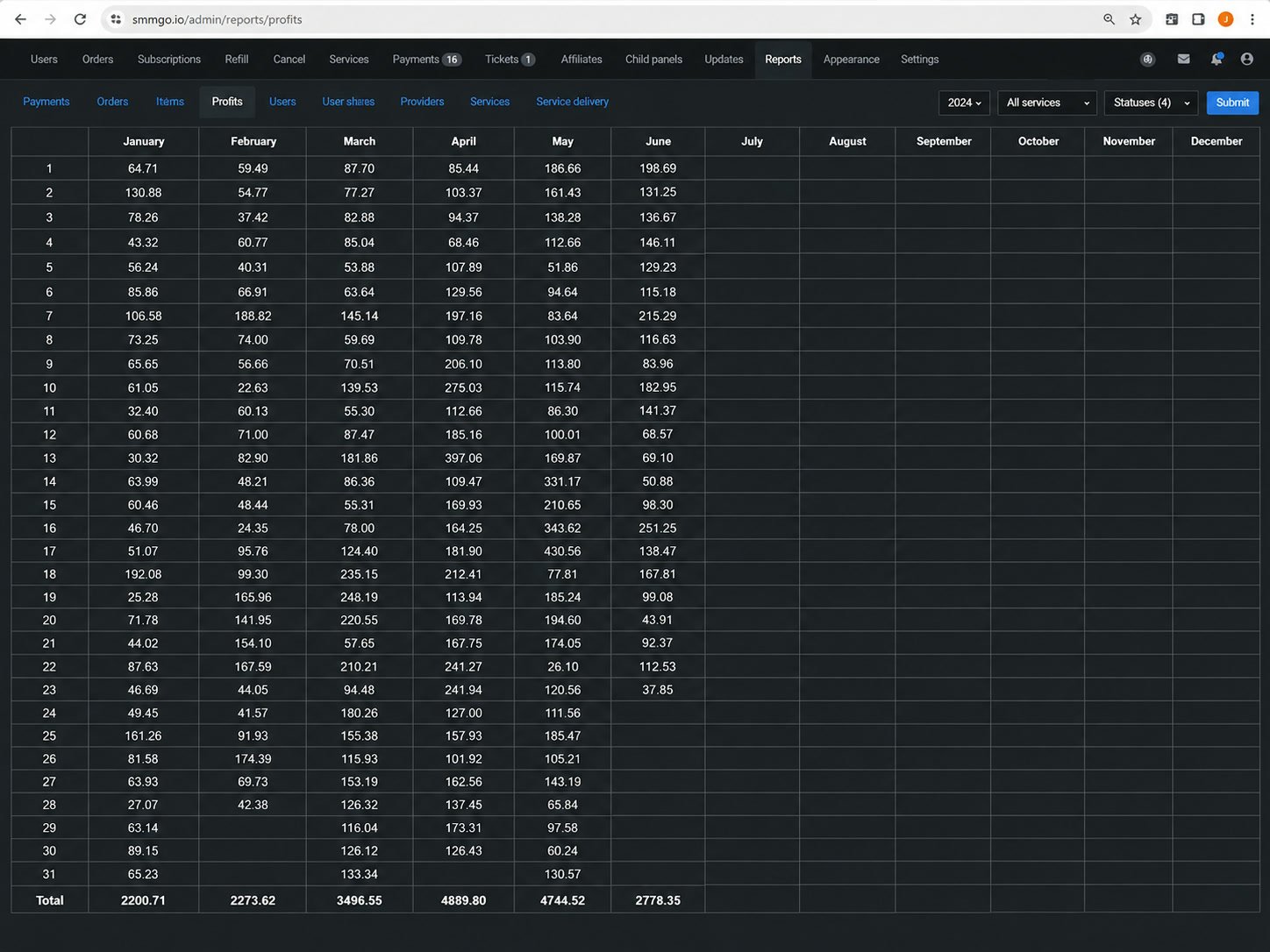Open the mail envelope icon in panel header

pyautogui.click(x=1183, y=59)
